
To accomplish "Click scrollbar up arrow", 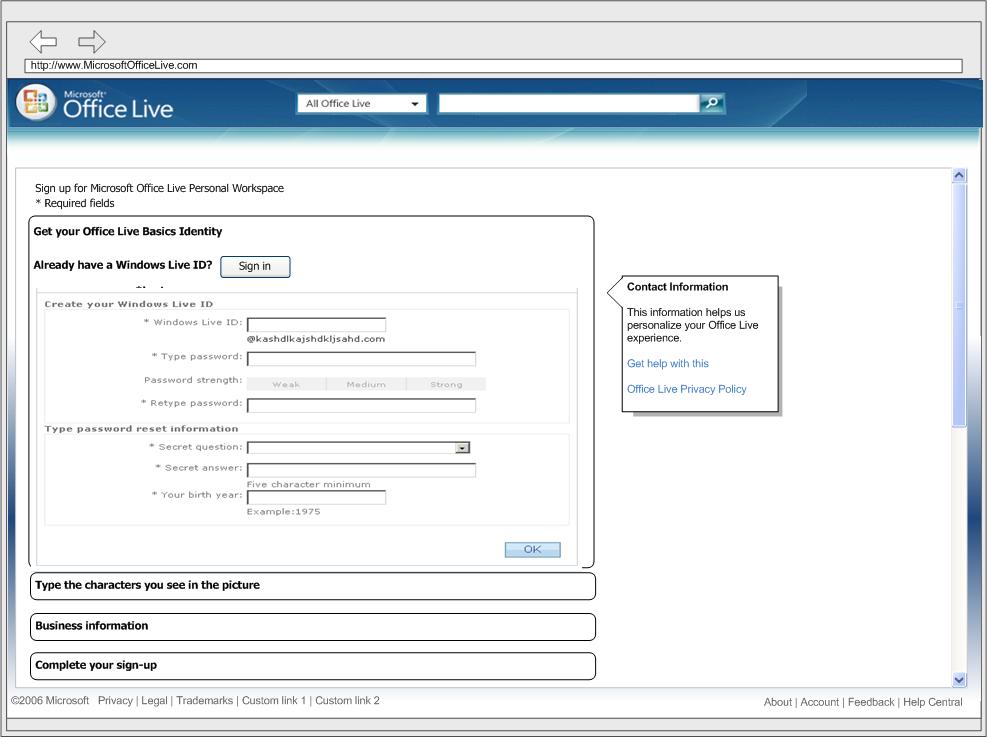I will [x=959, y=176].
